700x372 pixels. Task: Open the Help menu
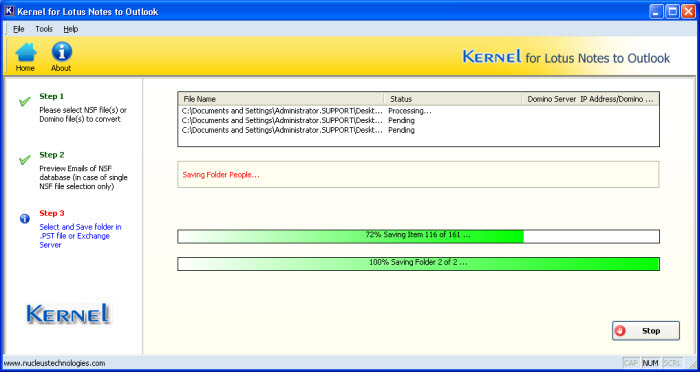(71, 29)
